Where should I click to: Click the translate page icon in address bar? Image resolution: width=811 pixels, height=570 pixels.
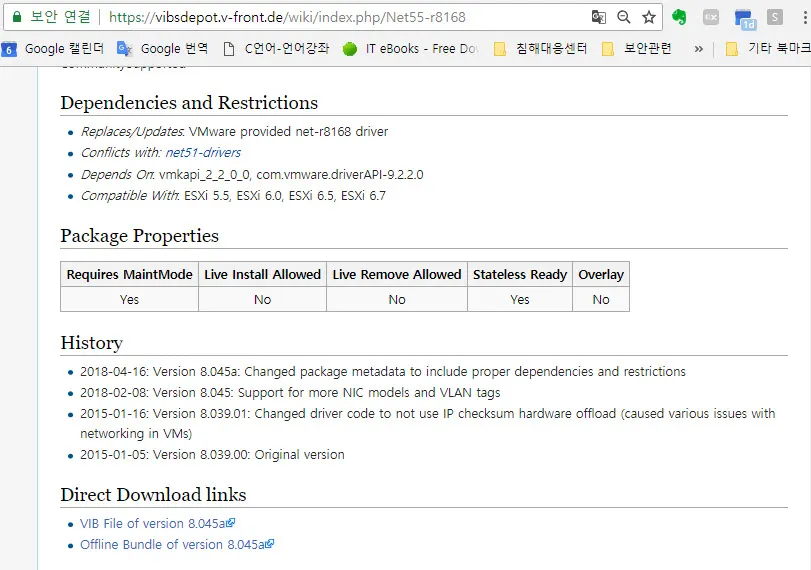[599, 17]
